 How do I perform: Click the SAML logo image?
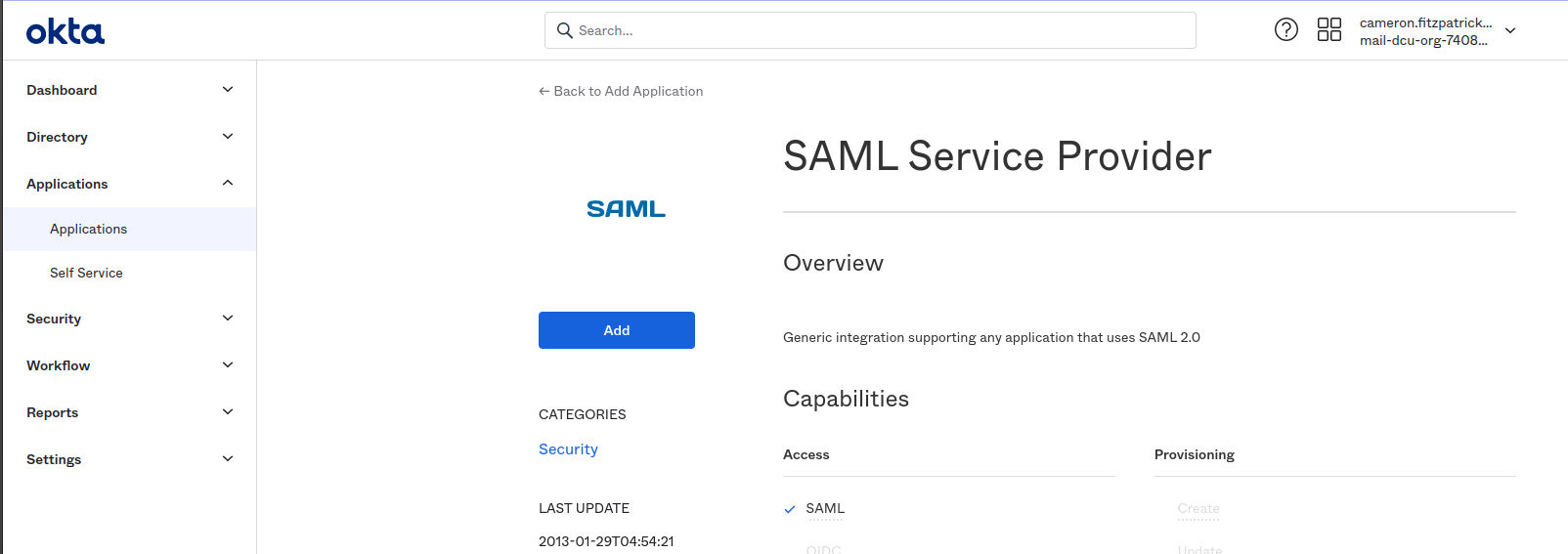coord(626,209)
